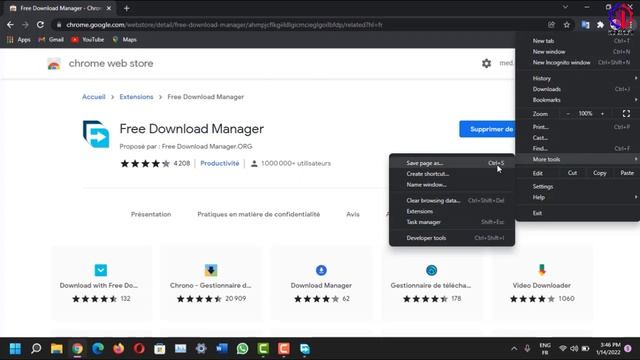Viewport: 640px width, 360px height.
Task: Open Settings from Chrome menu
Action: pos(577,187)
